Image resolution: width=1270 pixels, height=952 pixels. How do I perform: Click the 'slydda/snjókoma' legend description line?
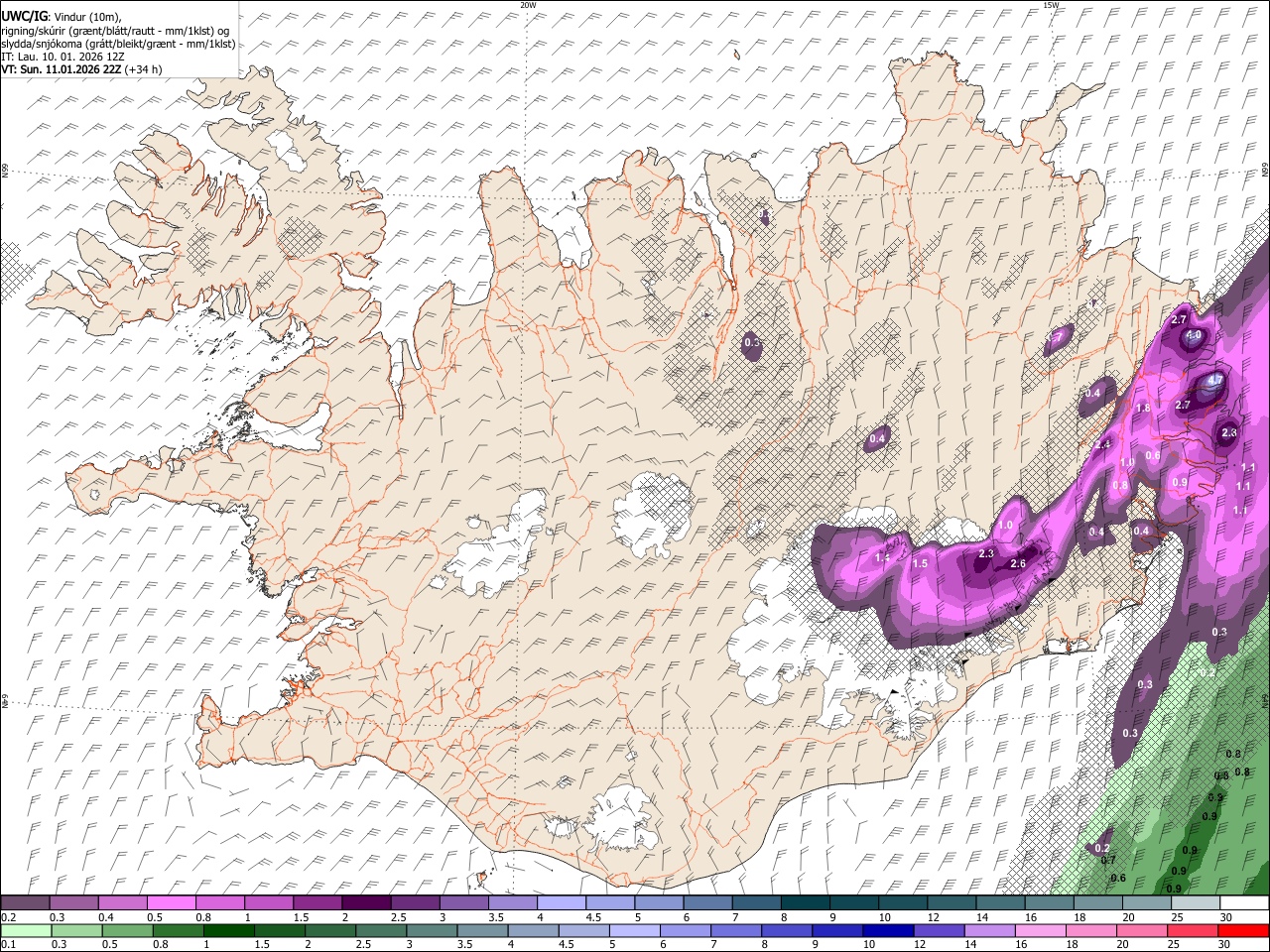pos(118,44)
